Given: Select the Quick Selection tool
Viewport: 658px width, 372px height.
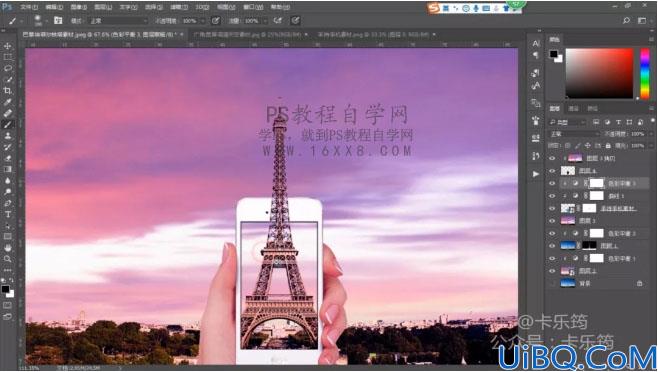Looking at the screenshot, I should point(8,79).
